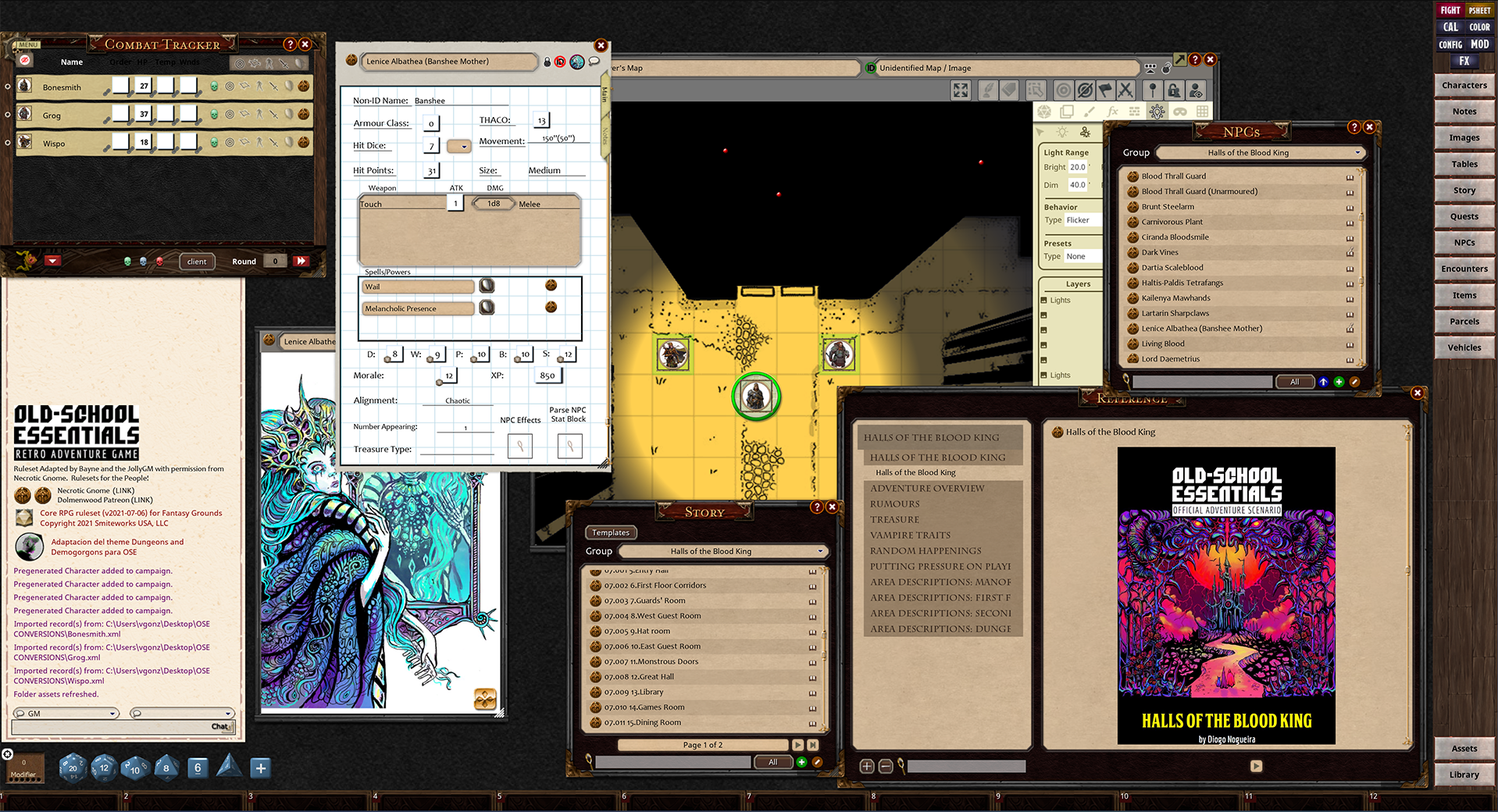This screenshot has height=812, width=1498.
Task: Toggle Wispo's effects shield icon
Action: pyautogui.click(x=288, y=143)
